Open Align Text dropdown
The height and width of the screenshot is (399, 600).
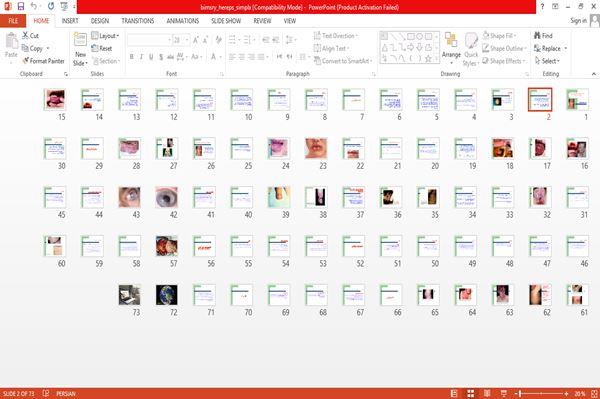point(332,48)
